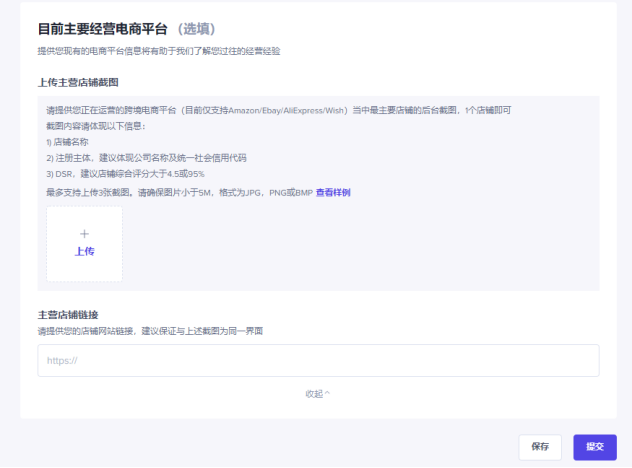Click the plus icon in upload box

(x=84, y=233)
